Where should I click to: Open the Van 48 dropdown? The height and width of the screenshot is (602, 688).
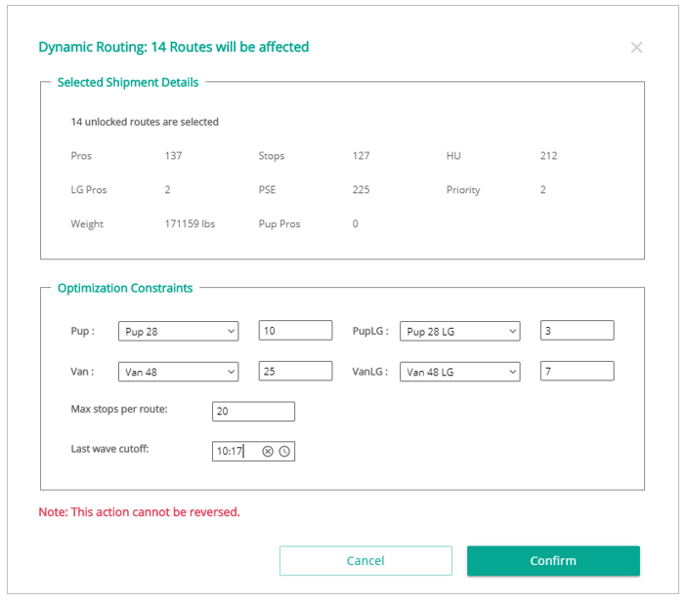pyautogui.click(x=178, y=371)
